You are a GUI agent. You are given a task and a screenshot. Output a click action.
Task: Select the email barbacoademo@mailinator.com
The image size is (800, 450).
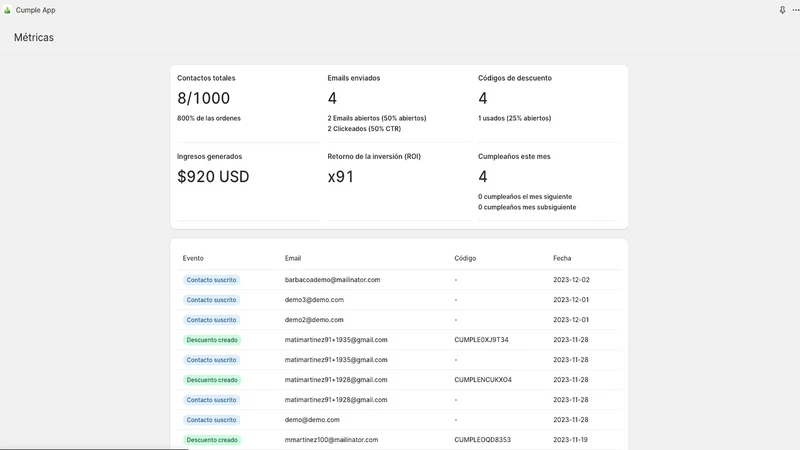click(x=333, y=280)
